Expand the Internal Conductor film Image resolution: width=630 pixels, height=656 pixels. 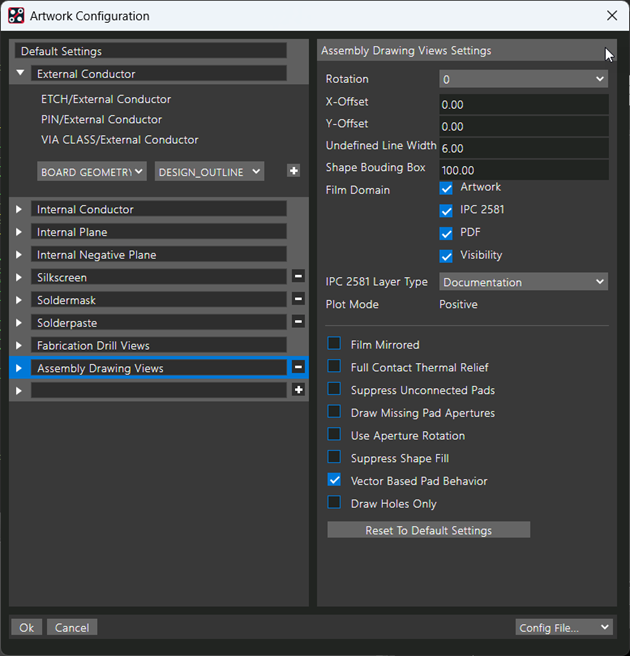19,209
